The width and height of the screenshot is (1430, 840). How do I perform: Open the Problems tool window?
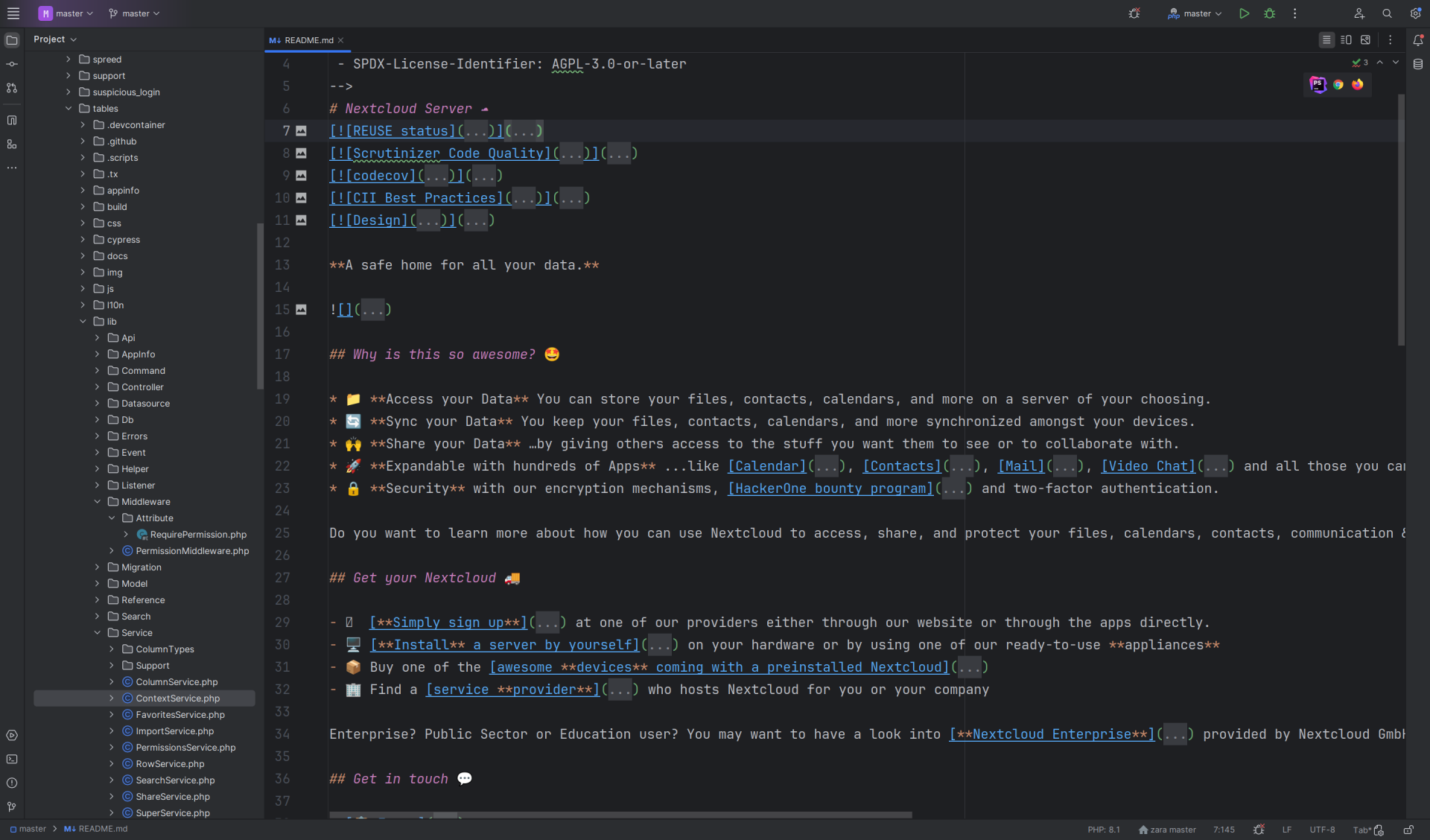tap(12, 783)
